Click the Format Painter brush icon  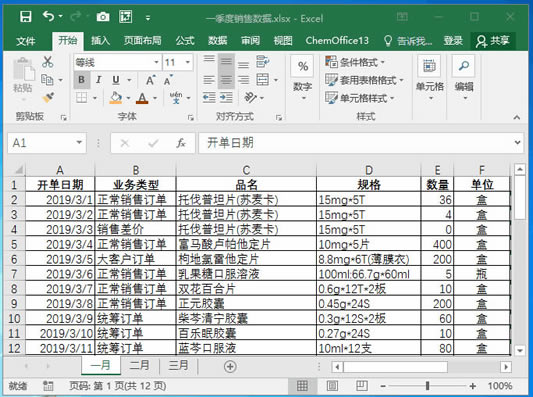(x=48, y=98)
